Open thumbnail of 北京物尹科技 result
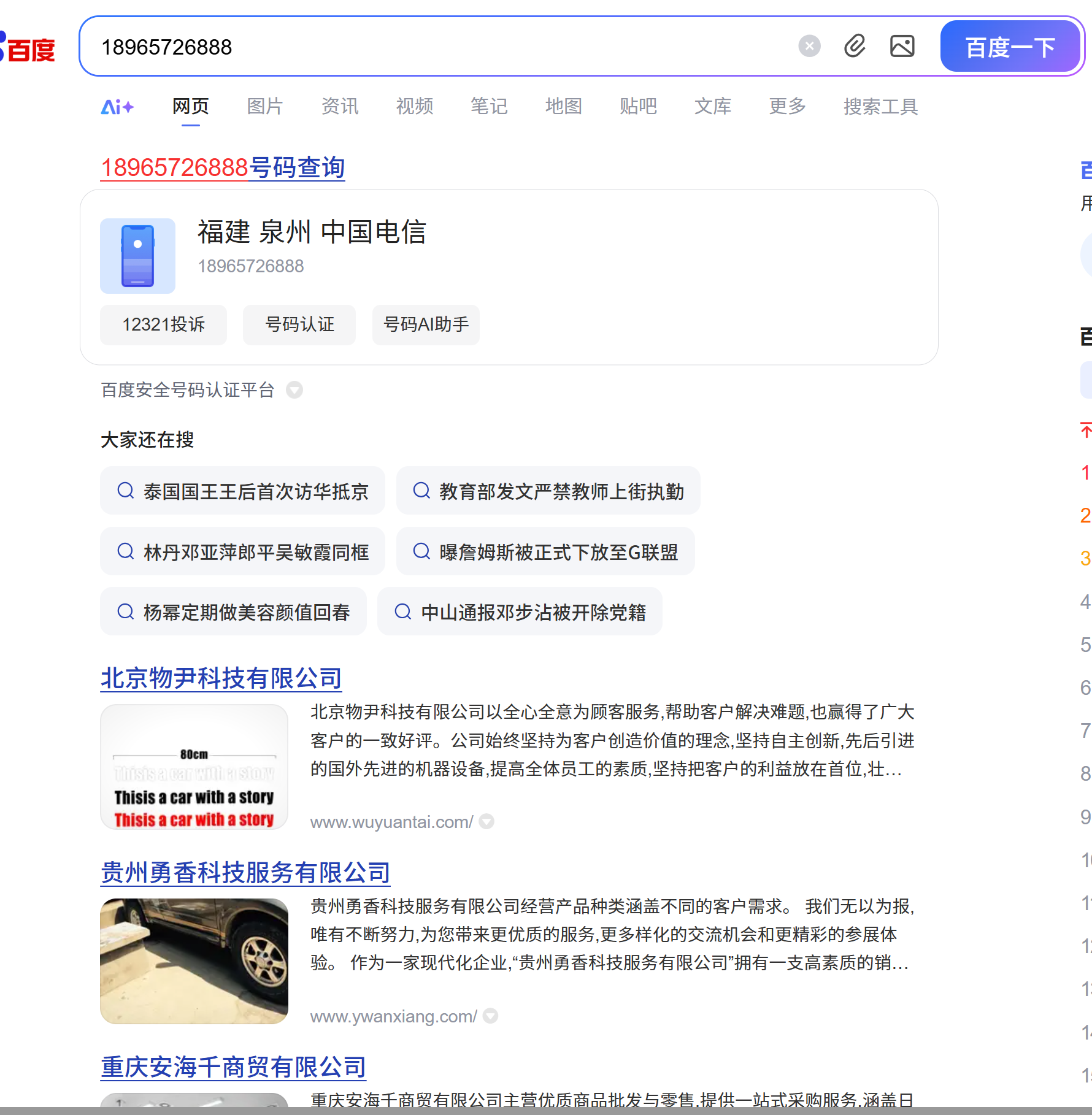Viewport: 1092px width, 1115px height. pos(194,767)
